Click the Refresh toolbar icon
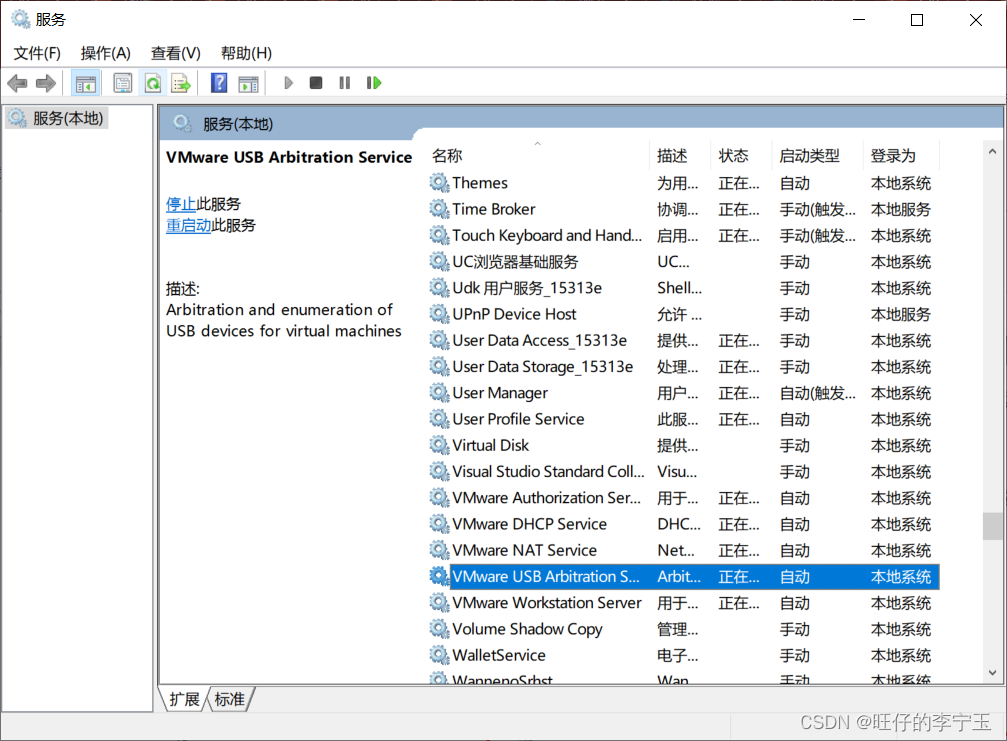The height and width of the screenshot is (741, 1007). click(x=153, y=83)
